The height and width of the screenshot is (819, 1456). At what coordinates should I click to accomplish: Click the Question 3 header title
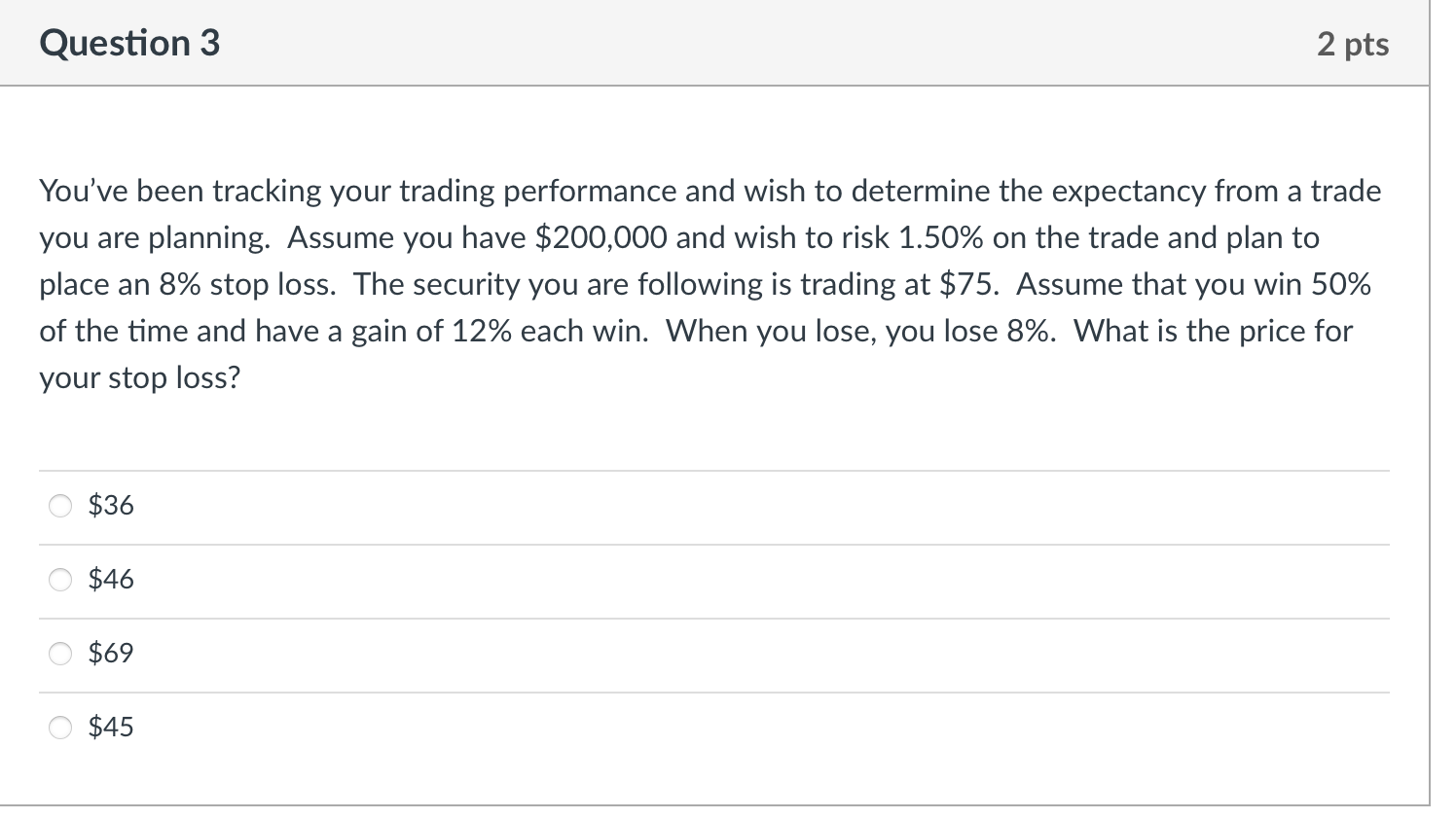point(131,43)
